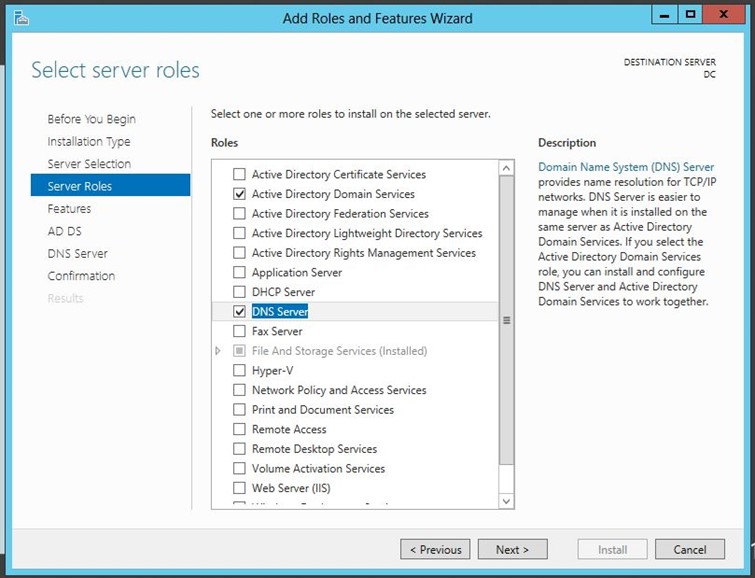Screen dimensions: 755x578
Task: Expand File And Storage Services node
Action: coord(219,351)
